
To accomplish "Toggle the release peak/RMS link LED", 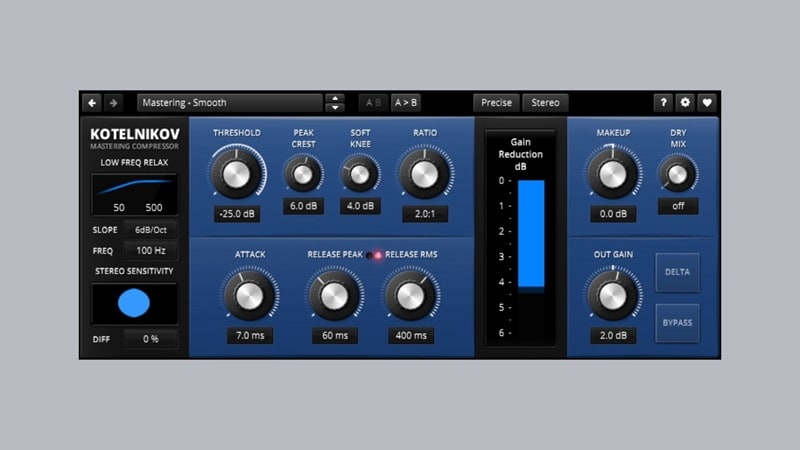I will pos(374,255).
